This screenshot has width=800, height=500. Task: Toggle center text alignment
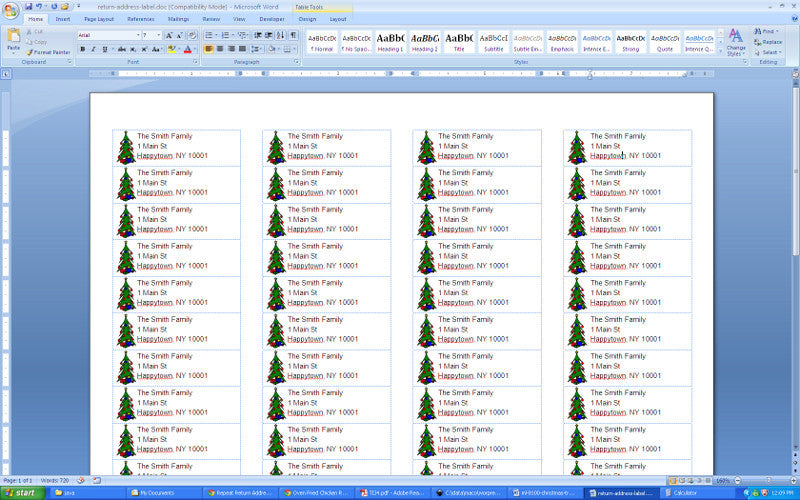click(220, 48)
